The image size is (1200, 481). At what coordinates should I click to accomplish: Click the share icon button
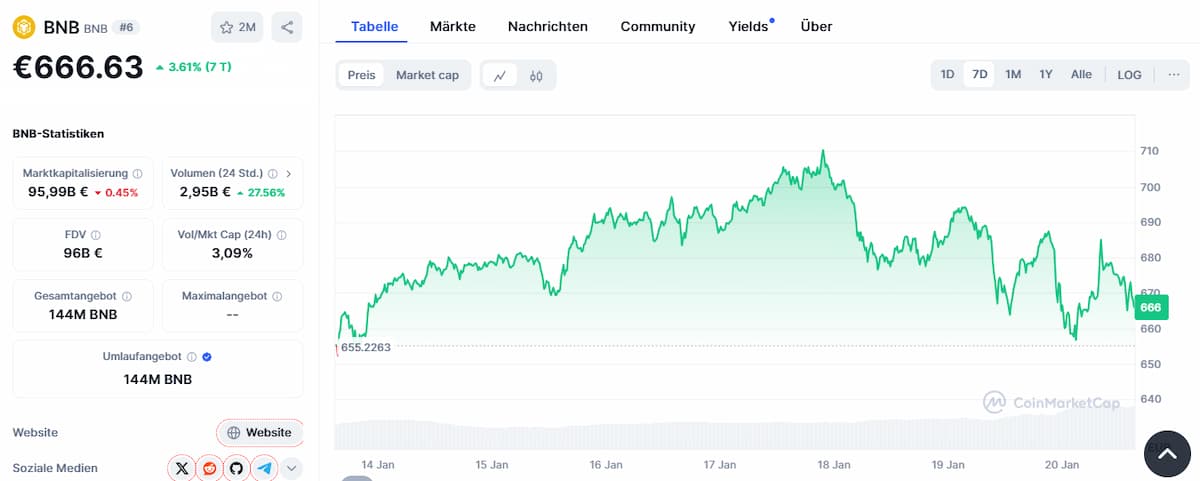(x=287, y=27)
